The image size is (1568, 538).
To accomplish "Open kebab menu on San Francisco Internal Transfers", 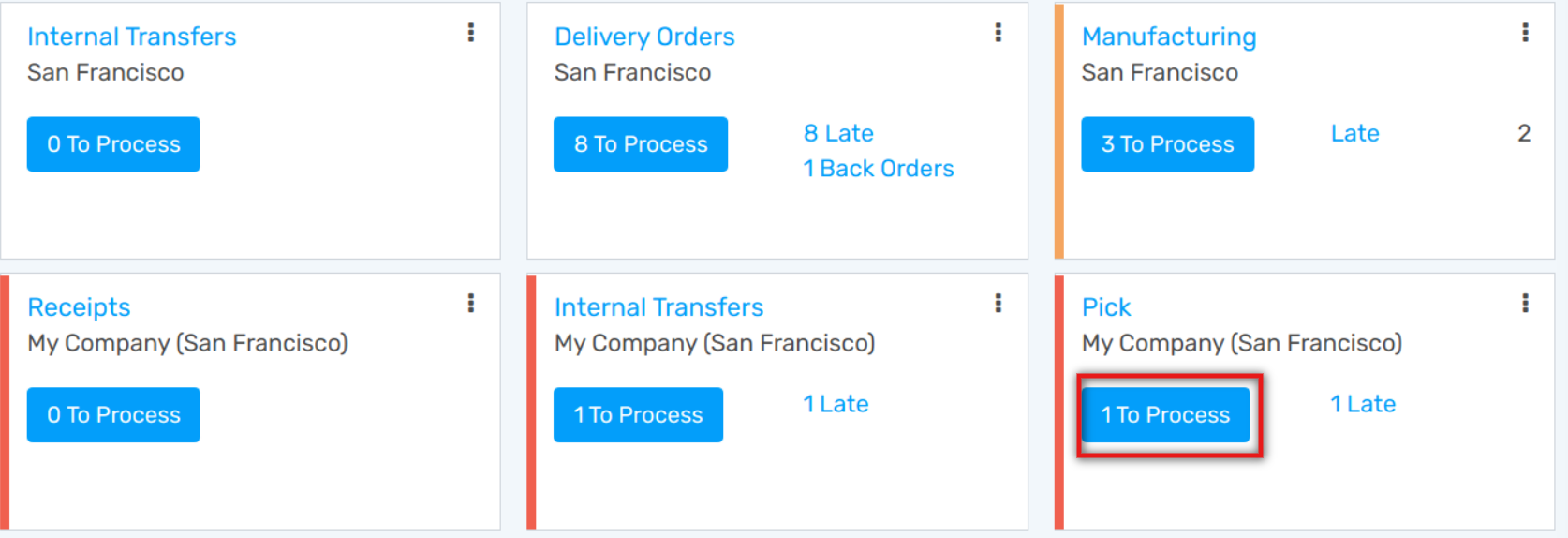I will [x=471, y=33].
